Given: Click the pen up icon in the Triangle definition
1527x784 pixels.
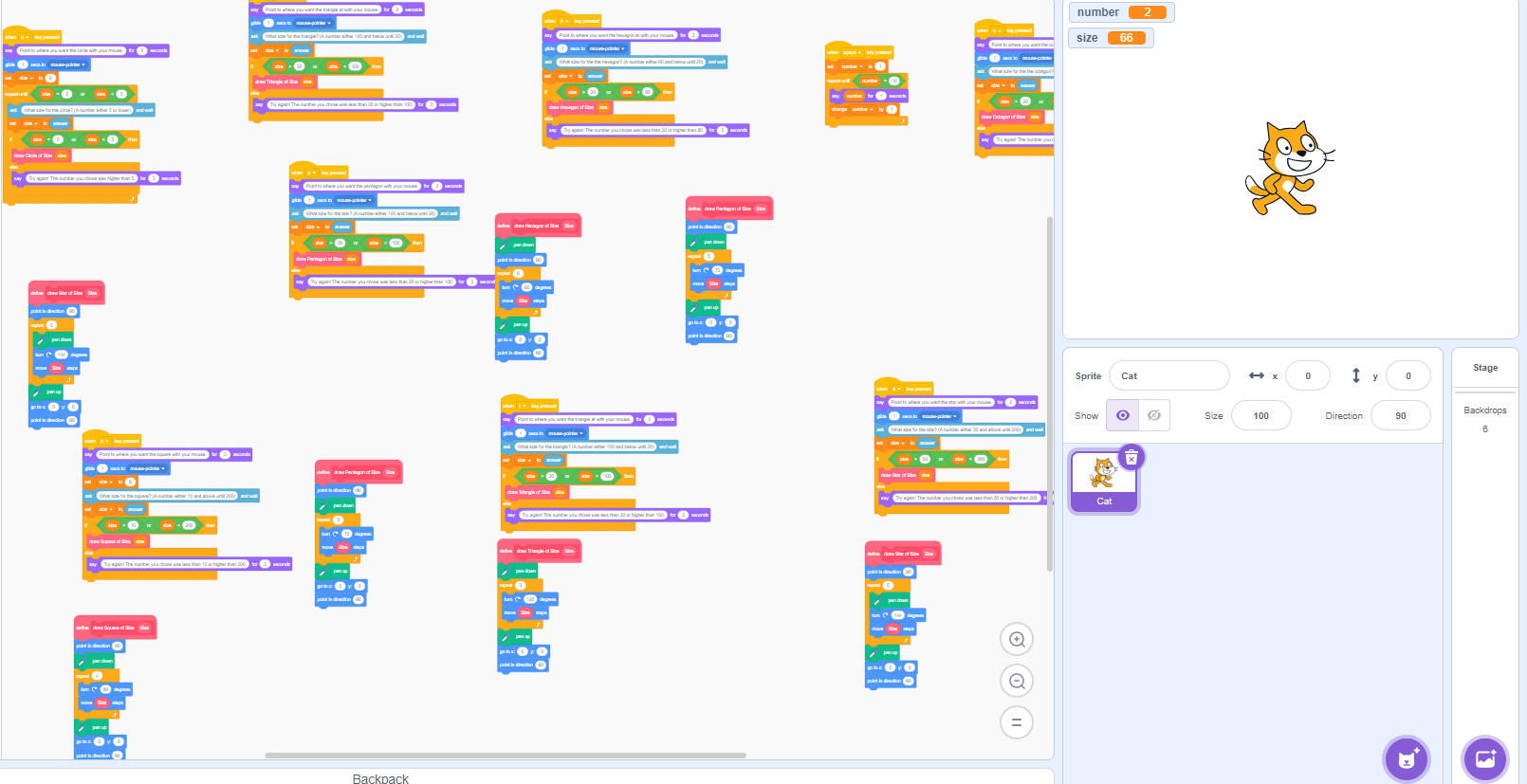Looking at the screenshot, I should [505, 636].
